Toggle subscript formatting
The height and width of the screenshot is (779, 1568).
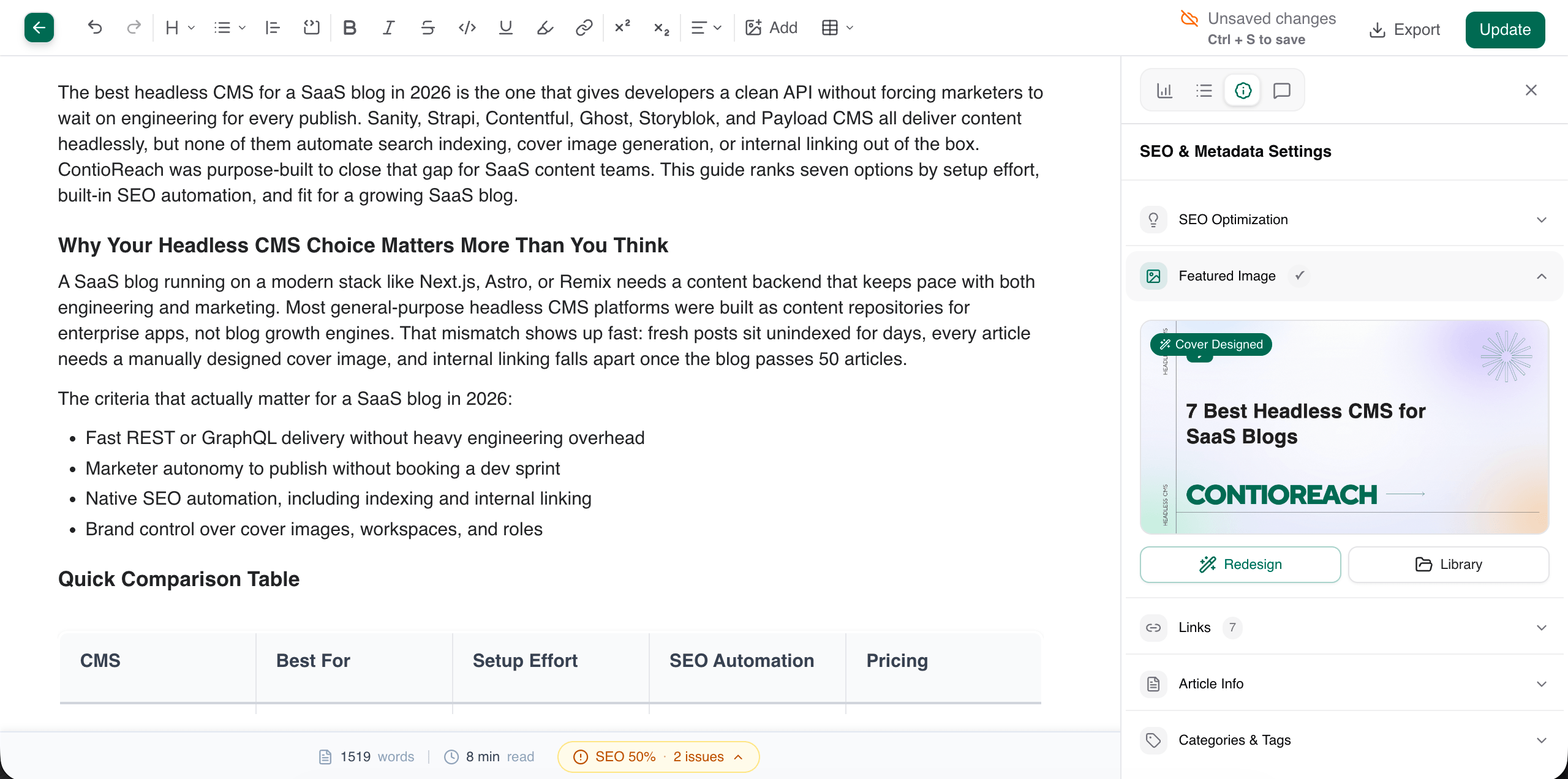point(661,28)
